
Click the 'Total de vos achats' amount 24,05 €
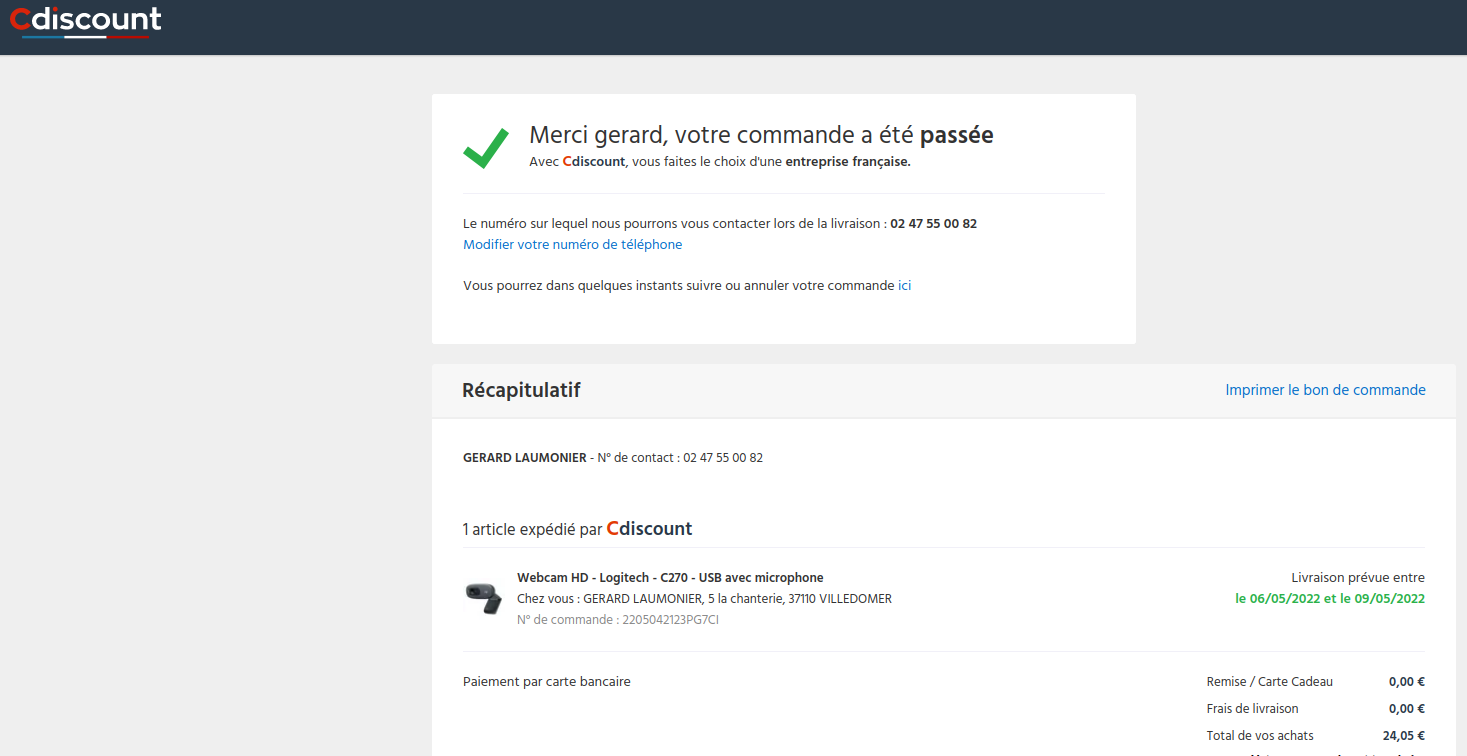click(x=1403, y=736)
